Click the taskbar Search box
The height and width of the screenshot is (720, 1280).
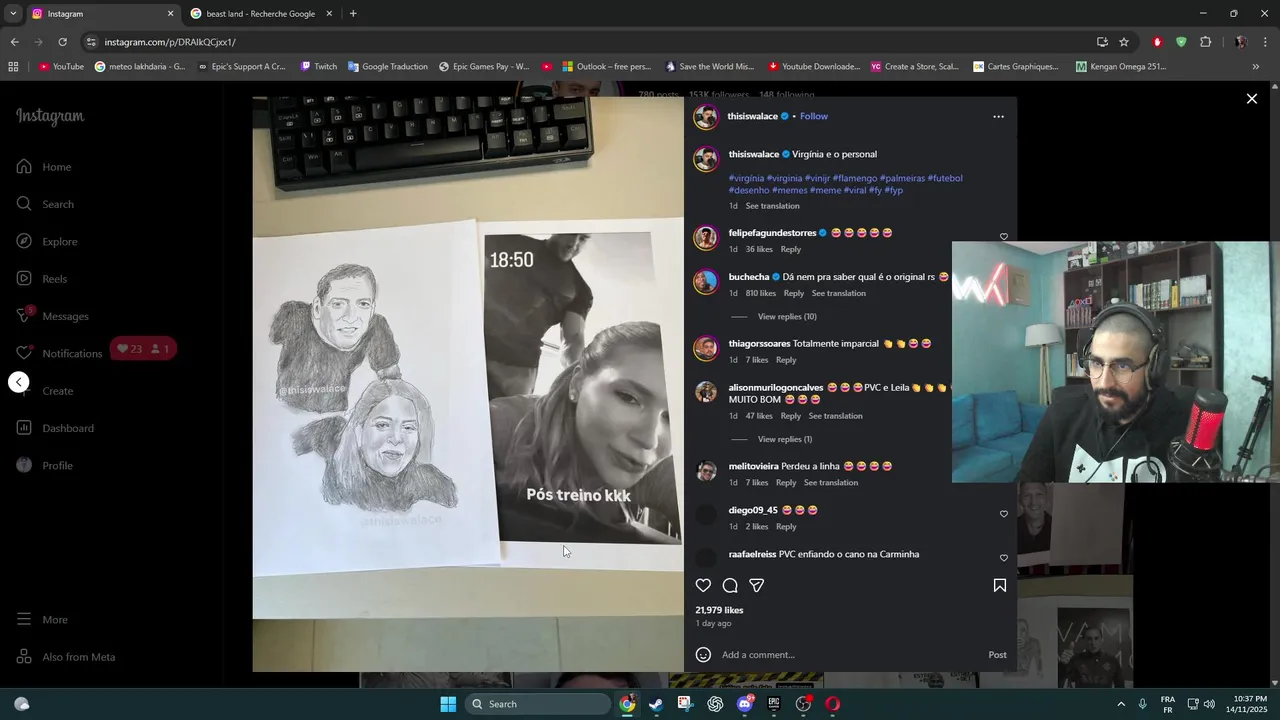click(x=538, y=704)
